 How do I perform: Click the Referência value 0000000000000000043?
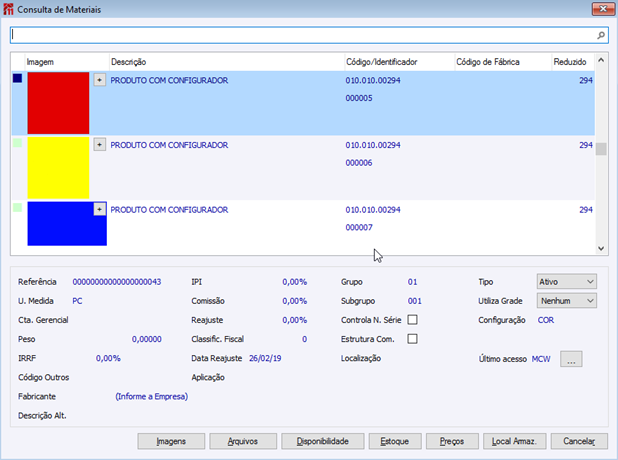[117, 282]
